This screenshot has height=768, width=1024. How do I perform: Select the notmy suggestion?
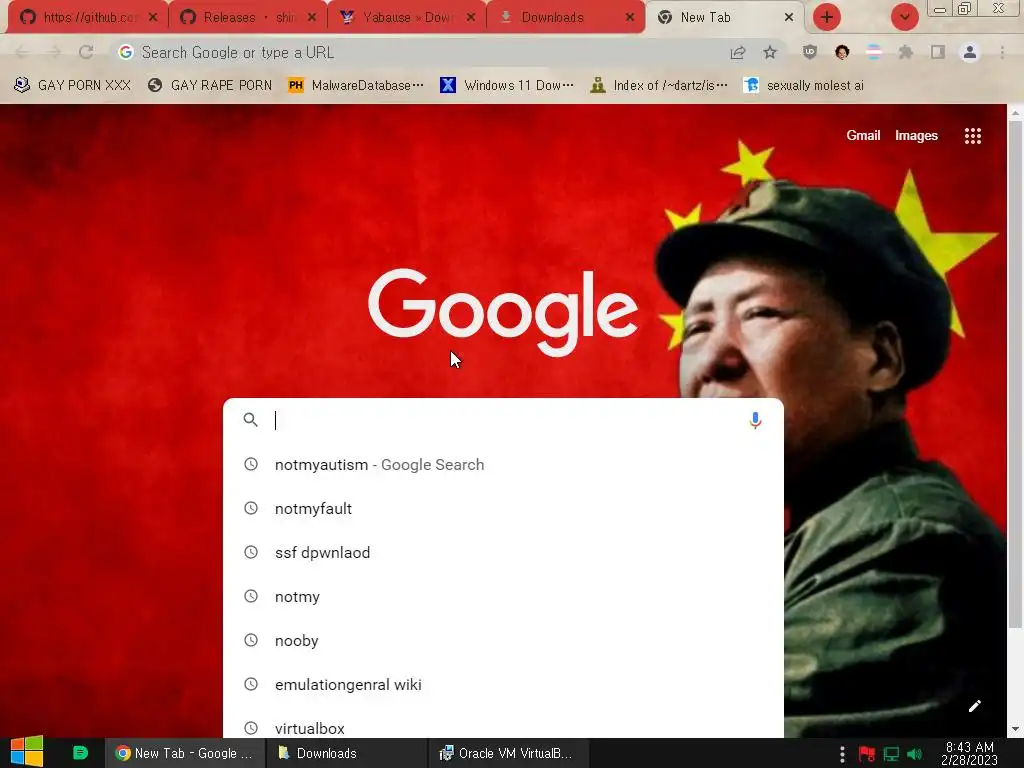tap(503, 596)
